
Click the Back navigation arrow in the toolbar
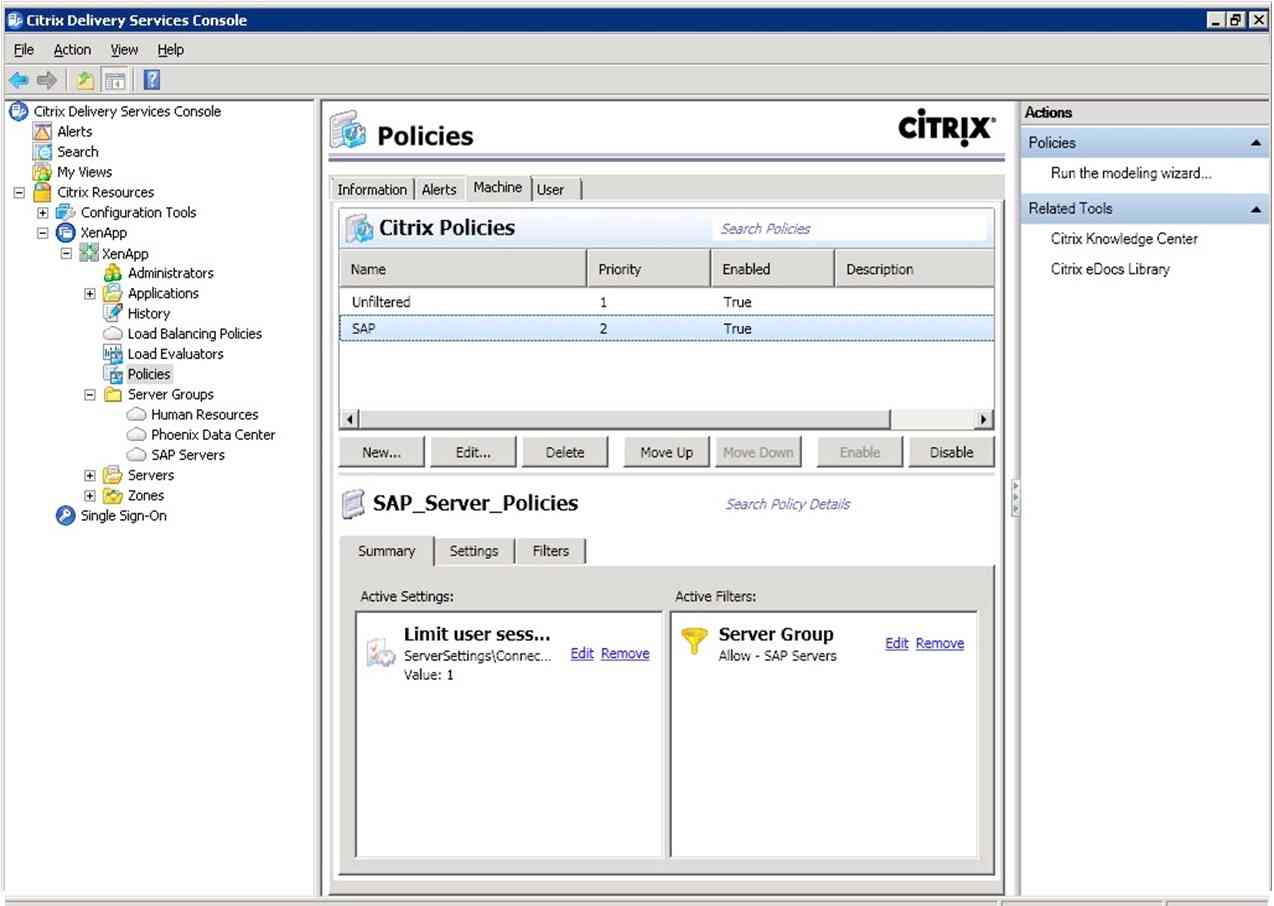(18, 79)
